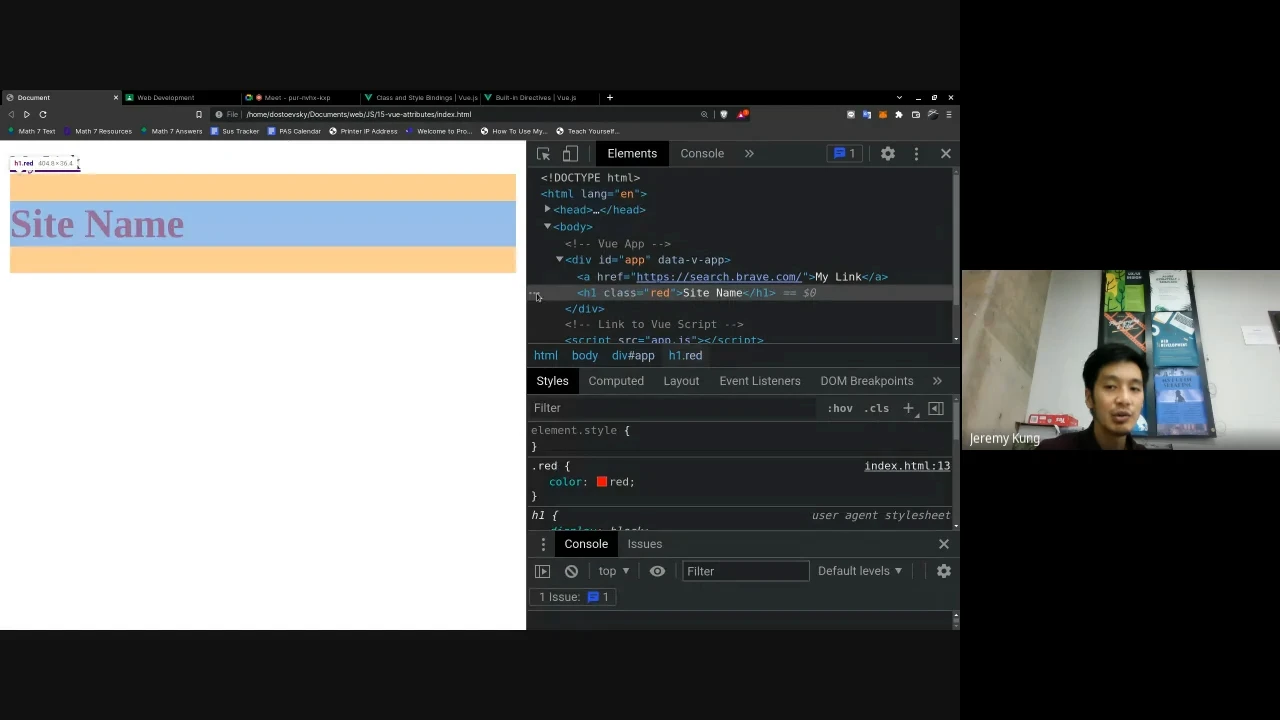This screenshot has height=720, width=1280.
Task: Show more DevTools panels with double chevron
Action: click(x=749, y=153)
